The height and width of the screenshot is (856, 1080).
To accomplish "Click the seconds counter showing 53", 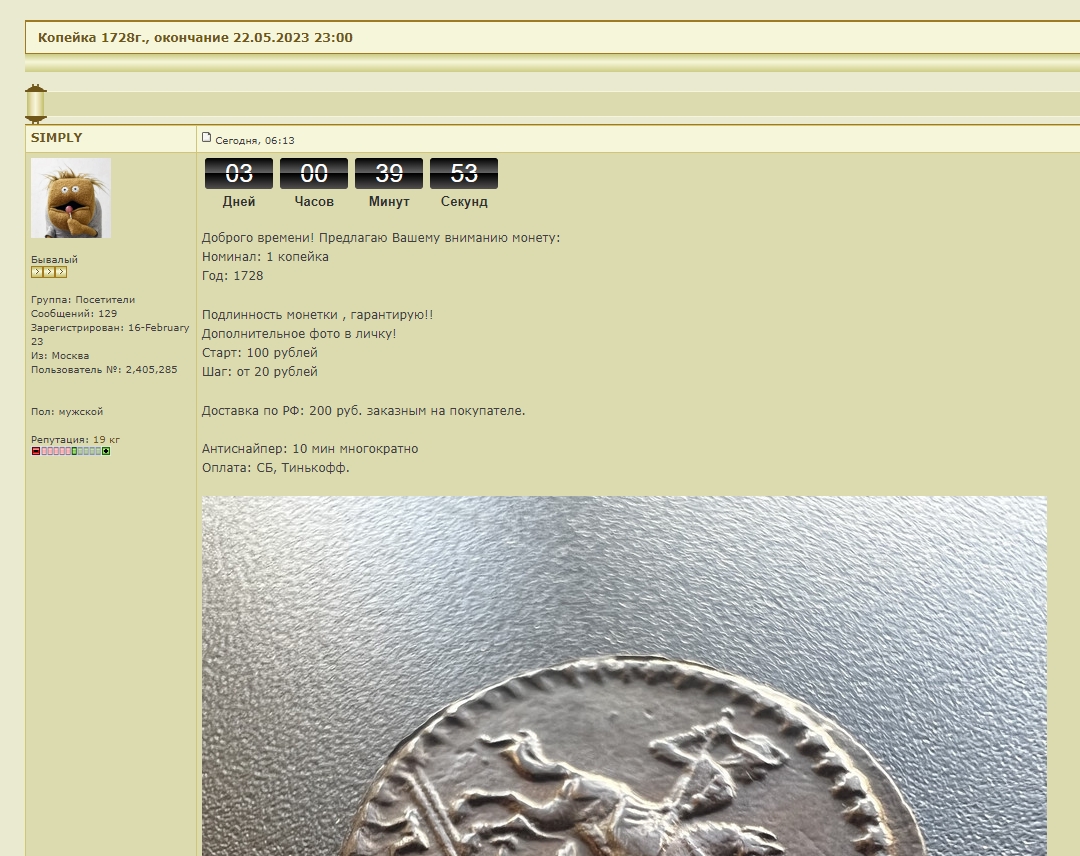I will click(464, 174).
